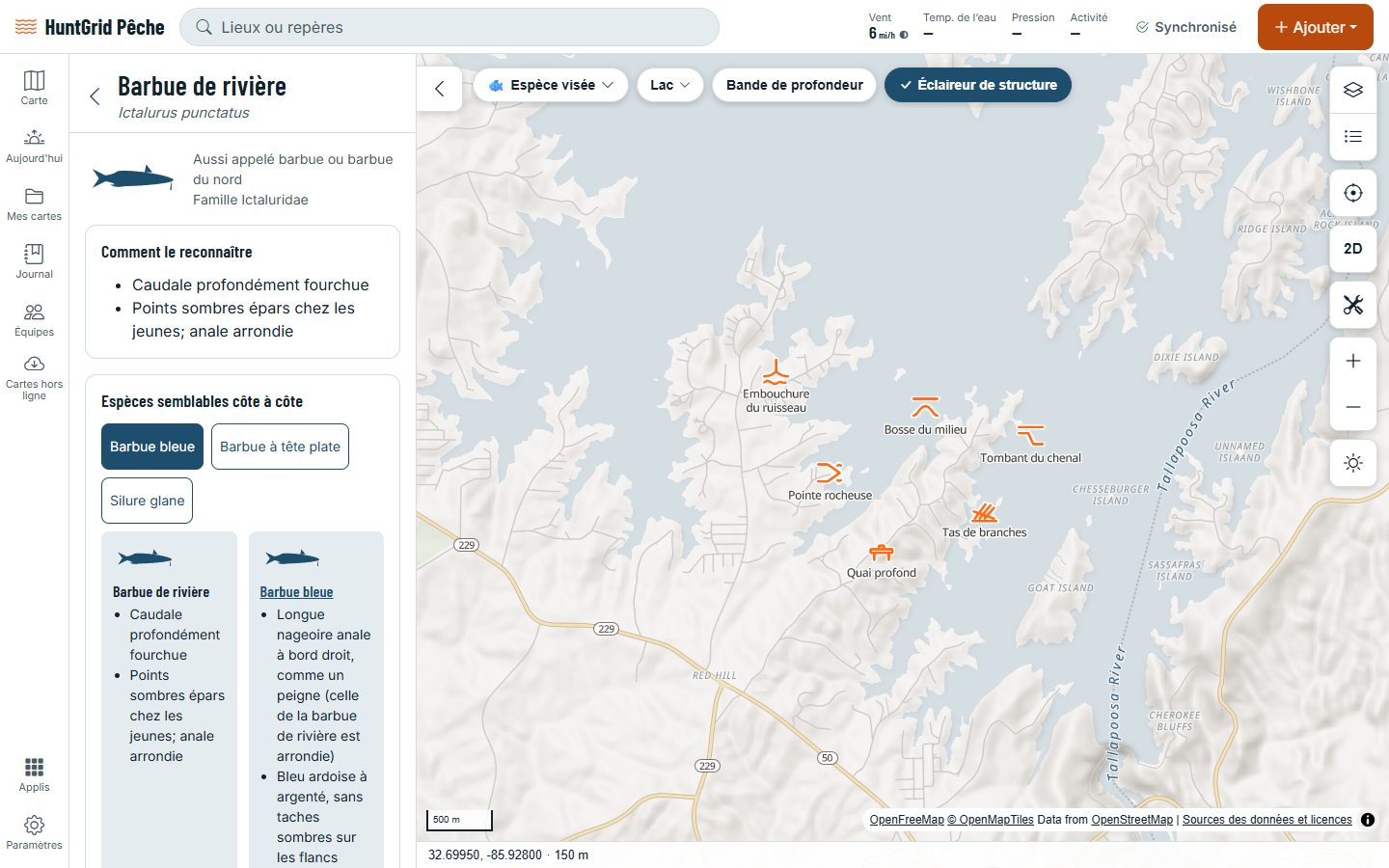Open the map layers stack button
The image size is (1389, 868).
pyautogui.click(x=1353, y=90)
